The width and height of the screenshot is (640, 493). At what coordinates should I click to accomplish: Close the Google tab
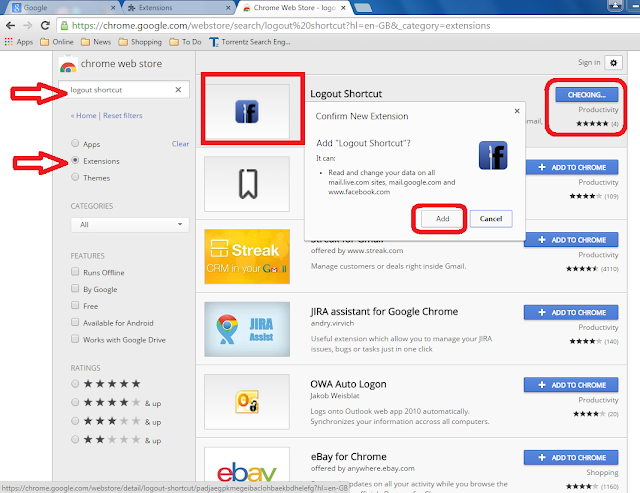113,8
